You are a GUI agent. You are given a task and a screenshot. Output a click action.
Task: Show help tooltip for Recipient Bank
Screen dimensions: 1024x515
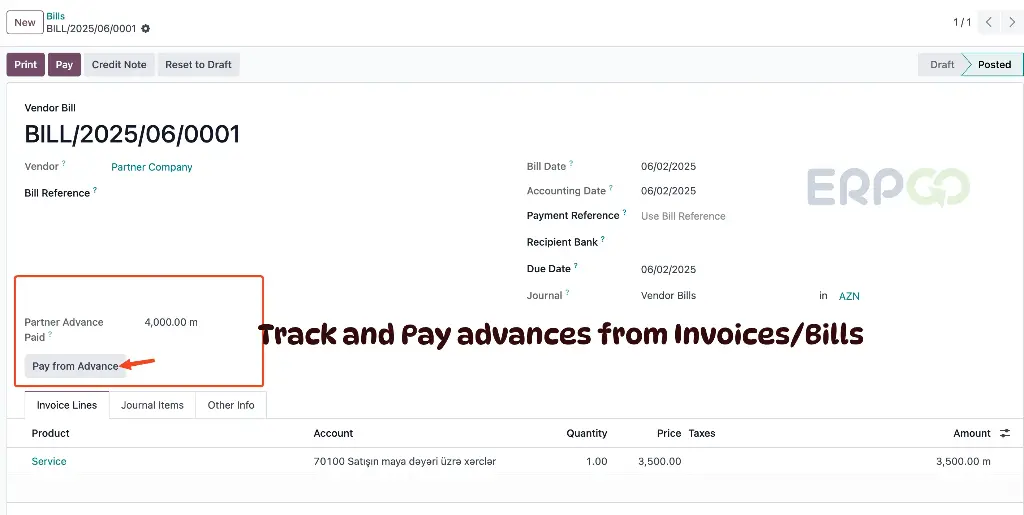[602, 239]
